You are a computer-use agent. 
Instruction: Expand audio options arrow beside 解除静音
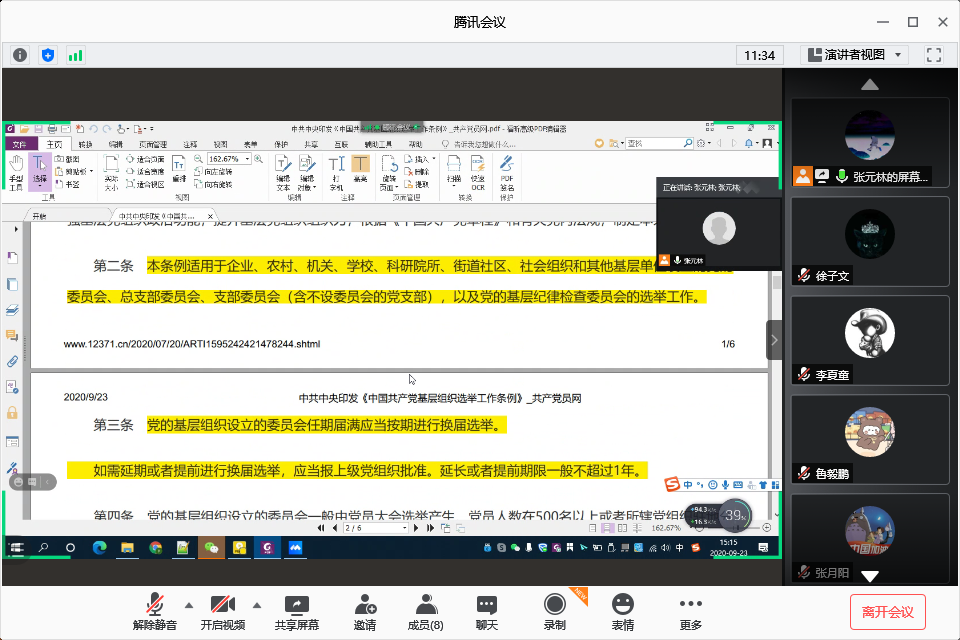coord(188,604)
